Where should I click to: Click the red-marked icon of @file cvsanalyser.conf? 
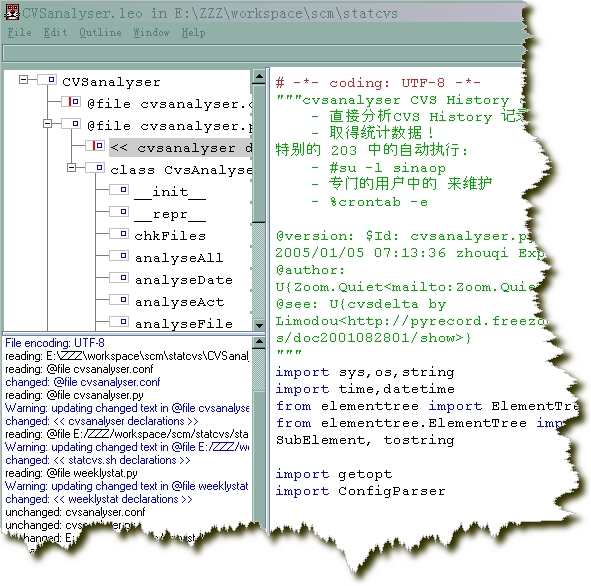pos(71,102)
